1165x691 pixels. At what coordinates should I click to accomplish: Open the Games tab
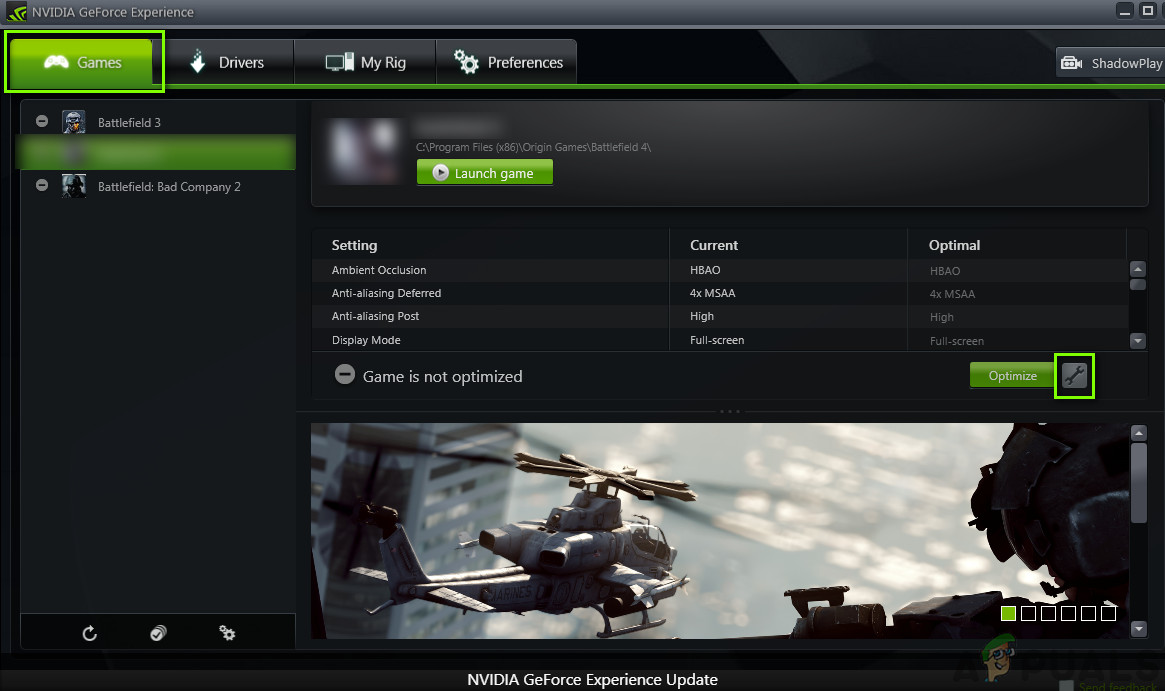82,62
